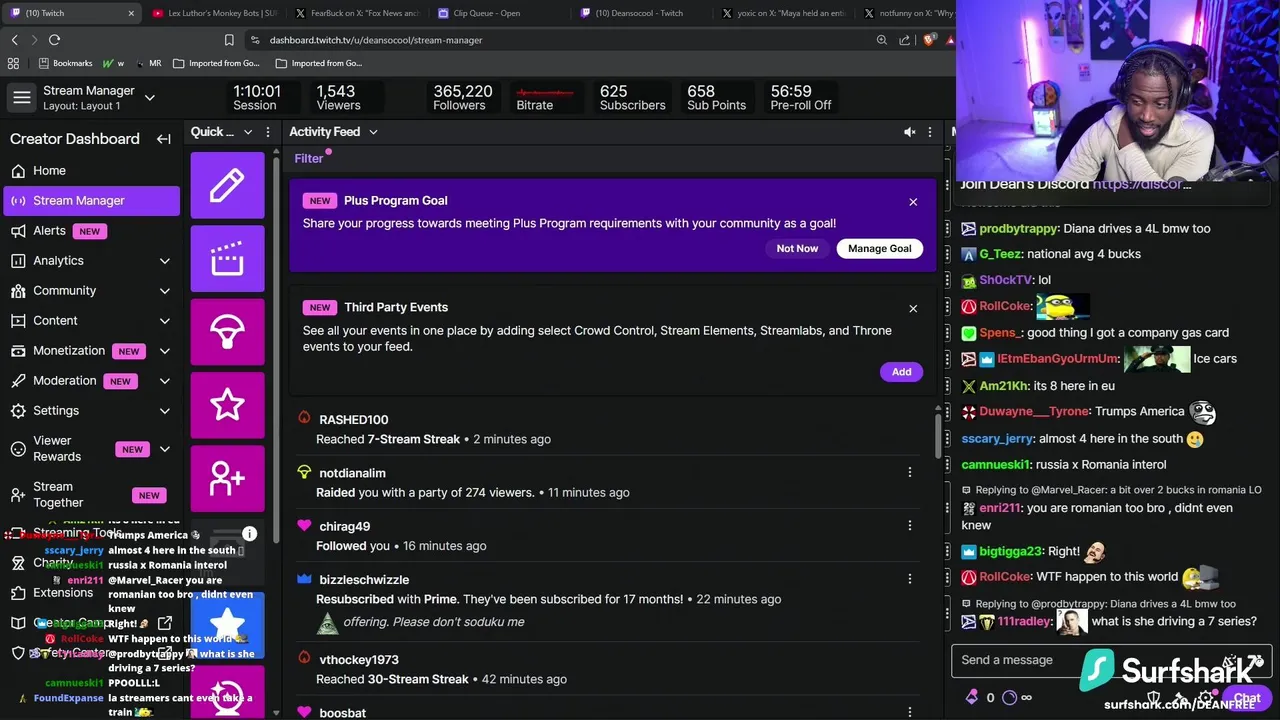Expand the Viewer Rewards sidebar section
This screenshot has width=1280, height=720.
[x=164, y=449]
